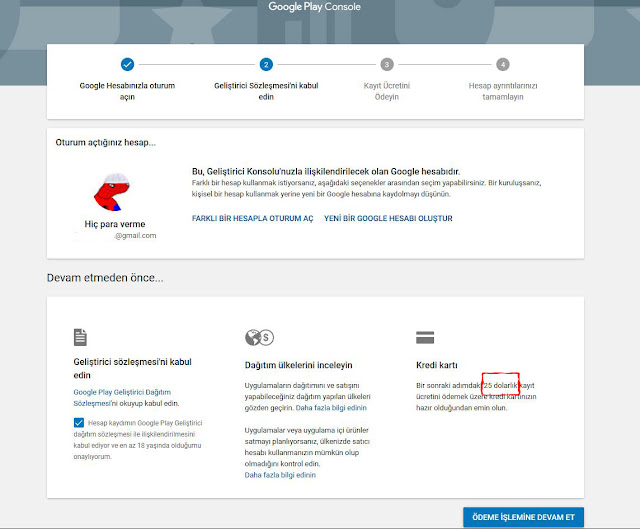Select 'Hesap ayrıntılarınızı tamamlayın' step label
The image size is (640, 529).
503,91
